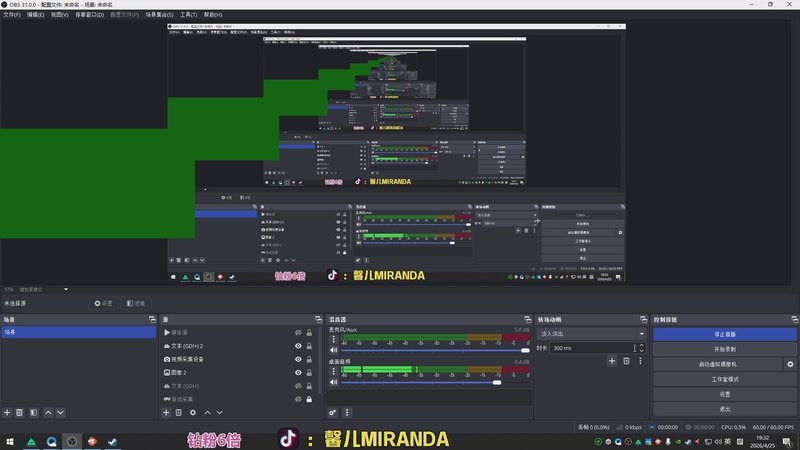Open the mixer panel's three-dot menu
800x450 pixels.
347,412
